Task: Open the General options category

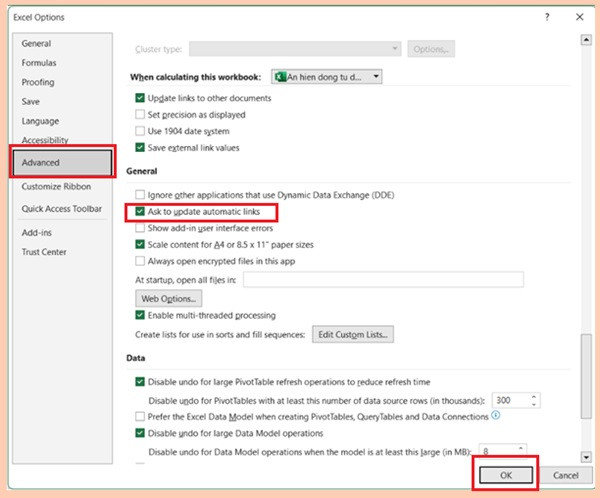Action: coord(36,44)
